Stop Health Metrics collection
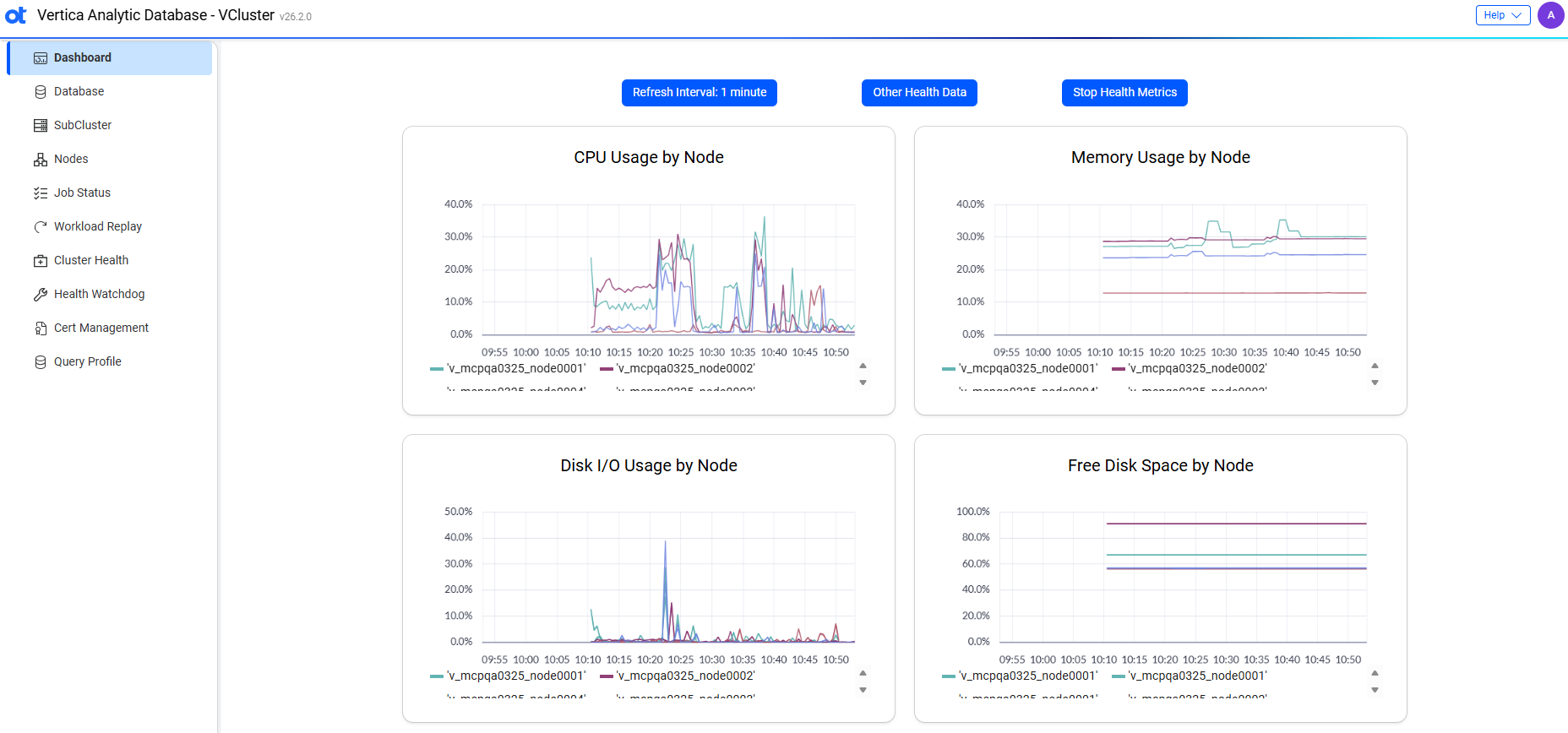The height and width of the screenshot is (733, 1568). pos(1124,92)
